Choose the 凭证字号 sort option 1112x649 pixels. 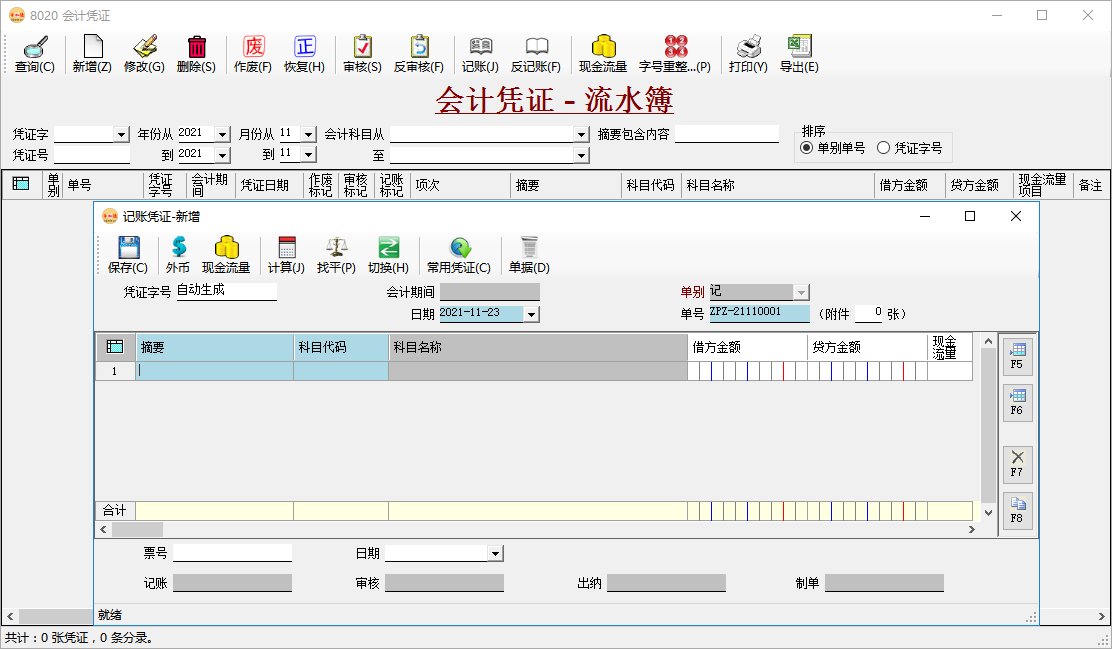[x=883, y=146]
